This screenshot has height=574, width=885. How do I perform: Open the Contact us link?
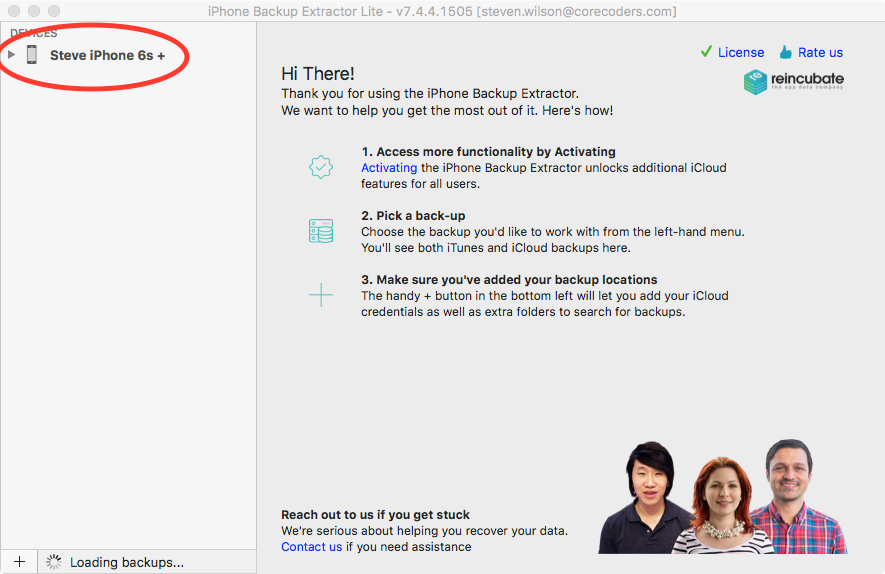311,547
